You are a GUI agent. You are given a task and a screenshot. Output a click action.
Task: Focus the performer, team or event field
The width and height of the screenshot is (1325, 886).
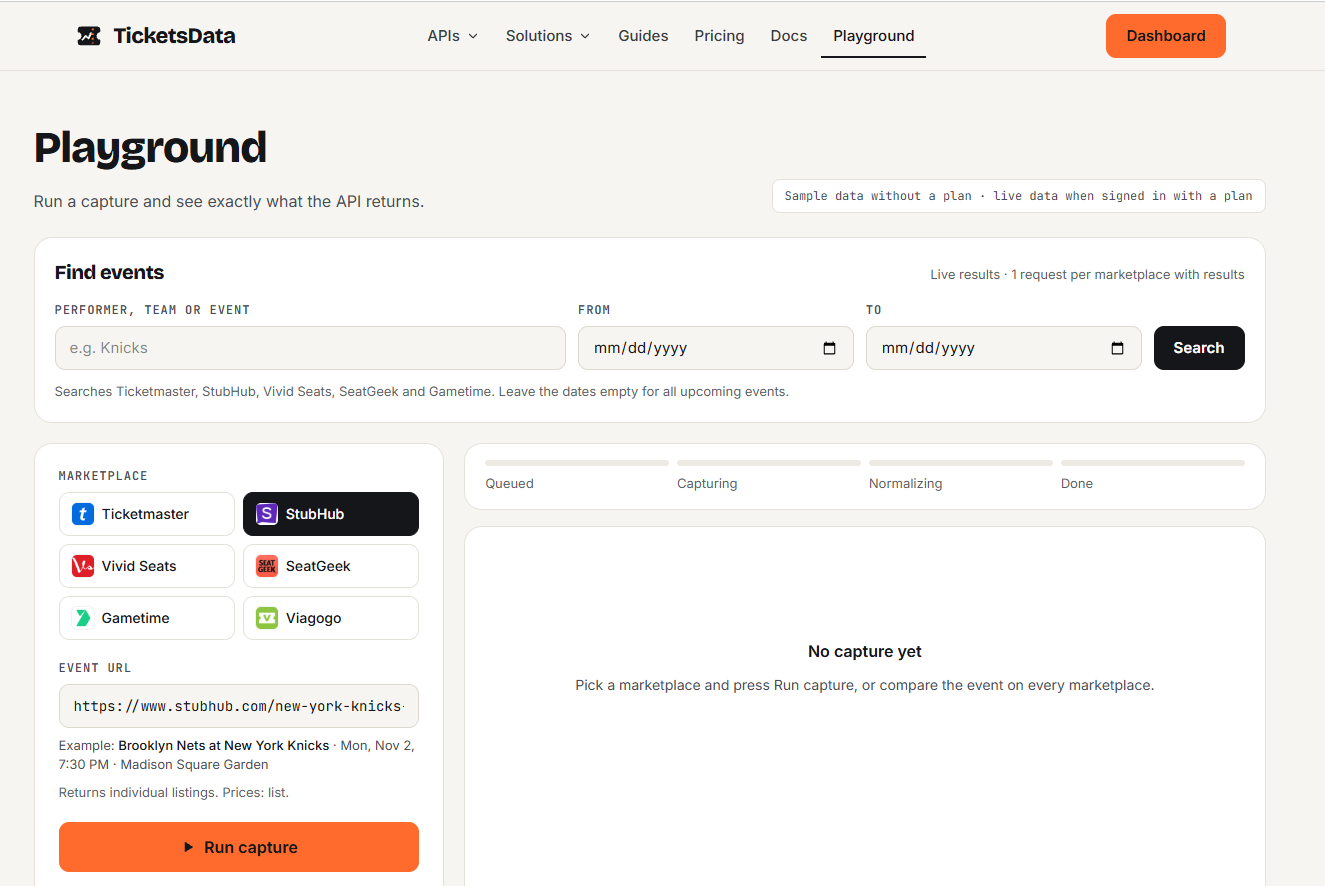click(x=310, y=348)
